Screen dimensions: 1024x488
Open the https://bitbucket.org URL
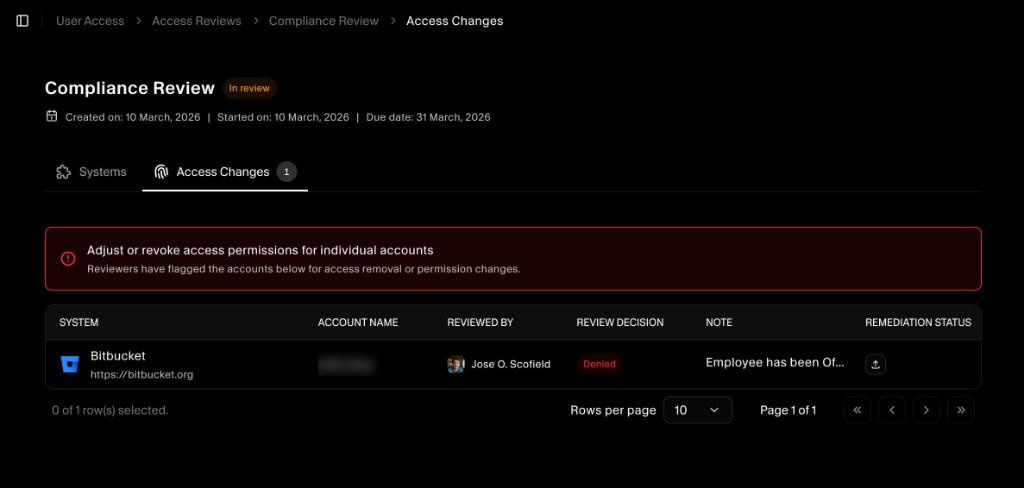click(142, 375)
